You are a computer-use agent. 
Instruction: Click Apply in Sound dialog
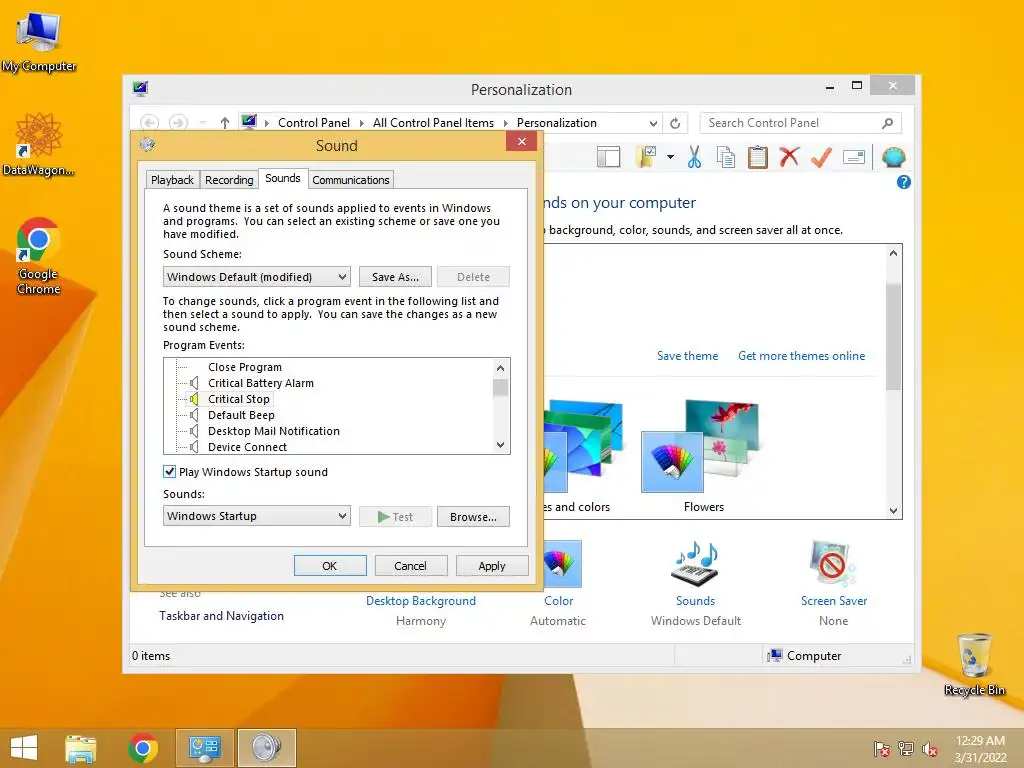pyautogui.click(x=492, y=566)
